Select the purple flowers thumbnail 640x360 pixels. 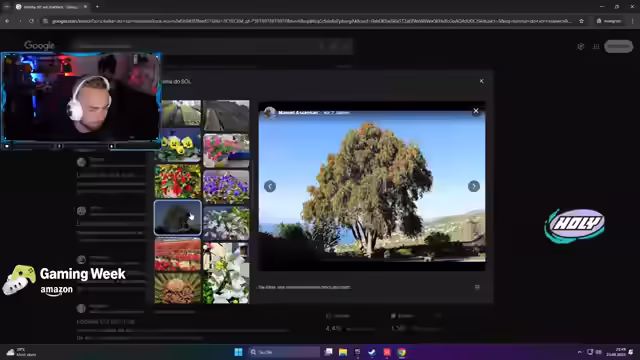pyautogui.click(x=226, y=187)
